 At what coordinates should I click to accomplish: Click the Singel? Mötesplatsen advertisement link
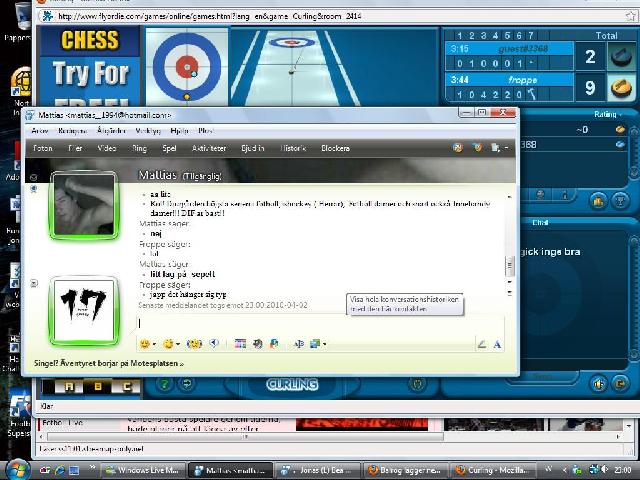[109, 363]
